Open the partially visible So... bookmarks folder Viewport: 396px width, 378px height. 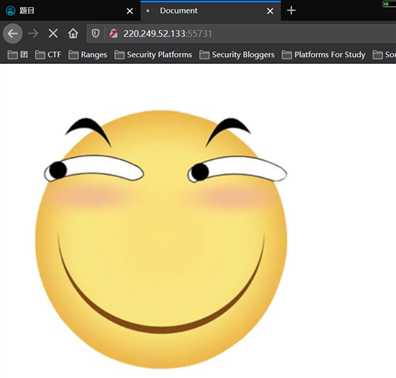pos(384,54)
